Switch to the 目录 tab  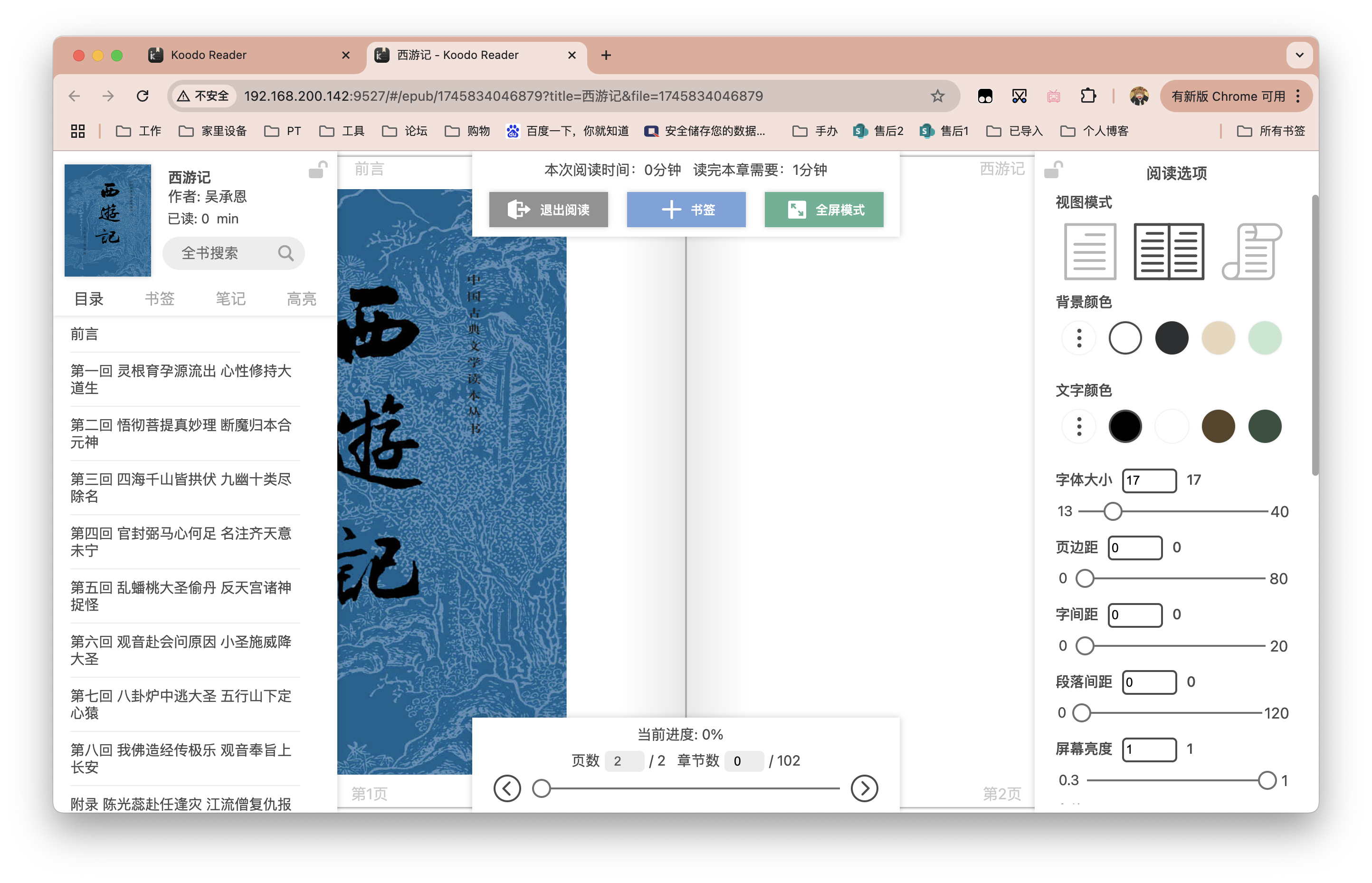89,299
